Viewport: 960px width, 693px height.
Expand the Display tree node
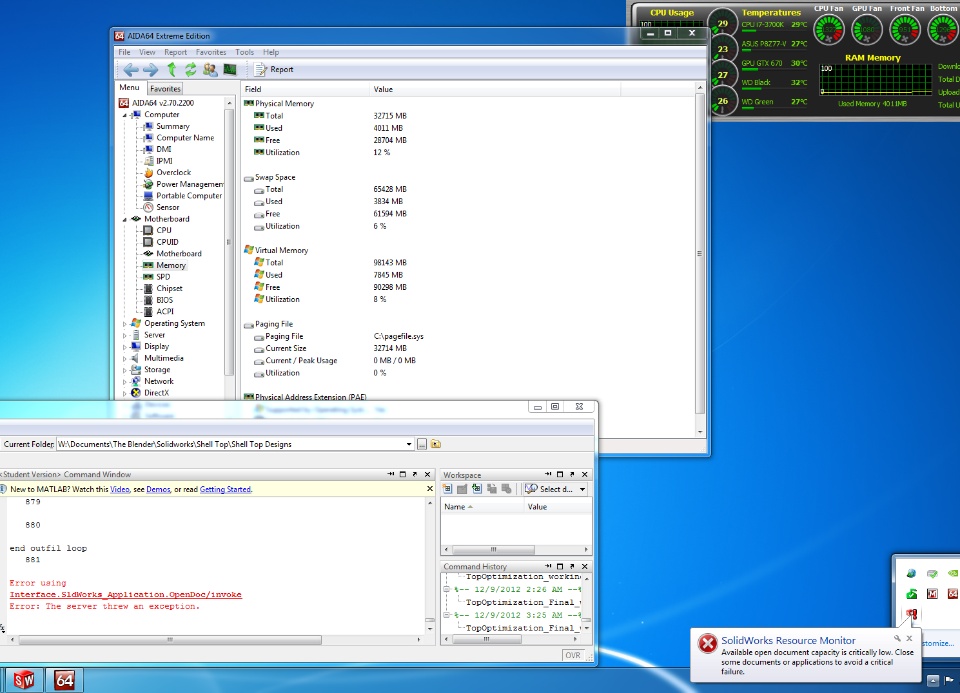point(125,346)
